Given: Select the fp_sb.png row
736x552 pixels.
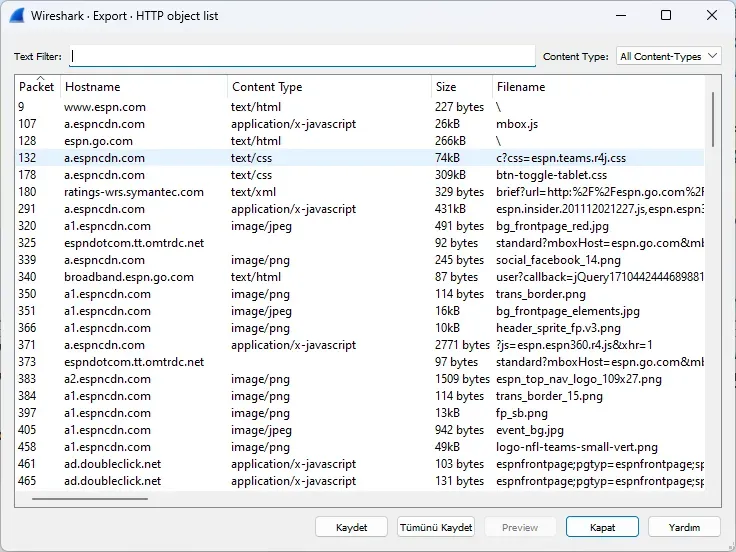Looking at the screenshot, I should (360, 413).
